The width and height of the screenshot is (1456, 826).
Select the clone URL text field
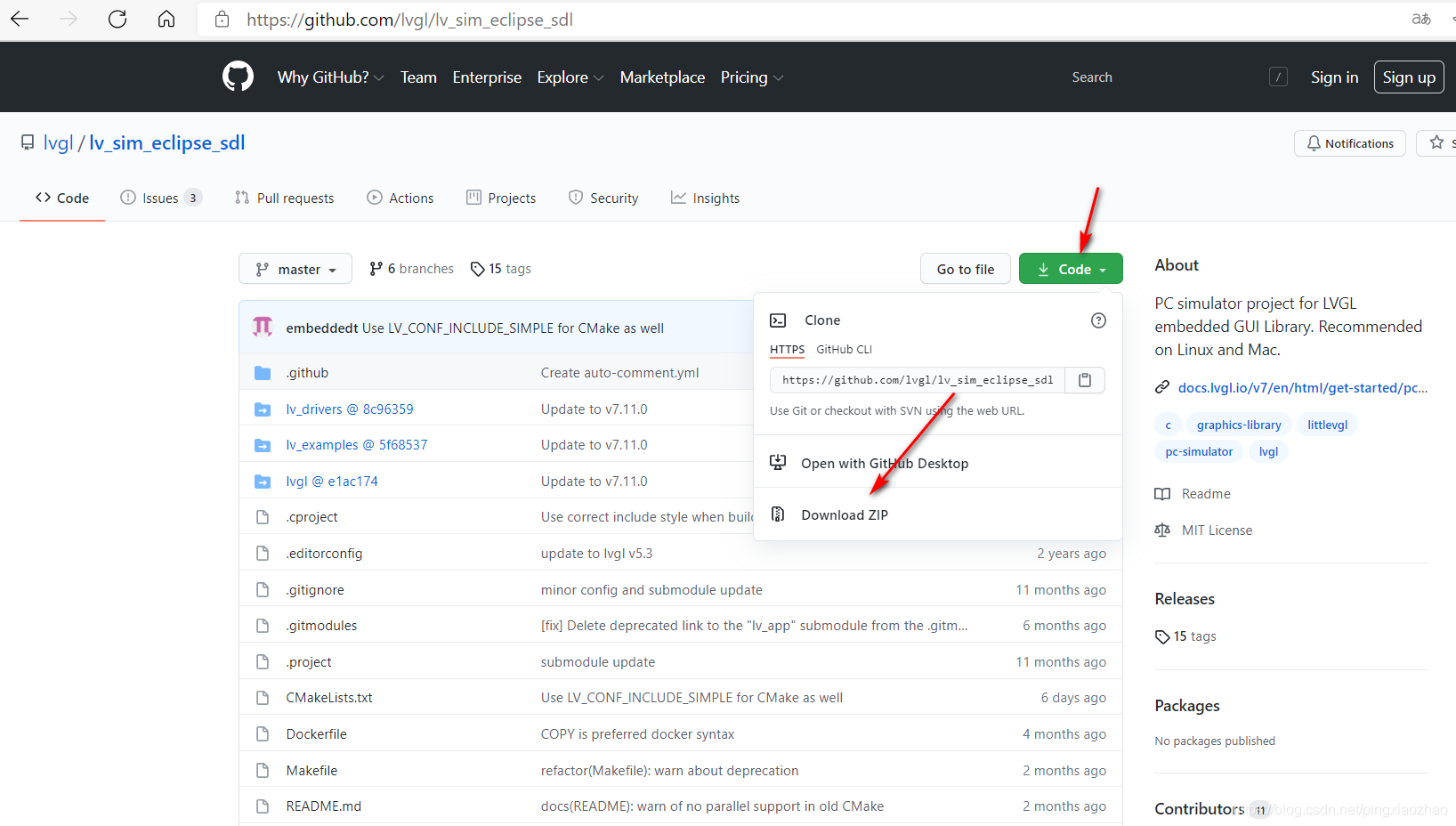[918, 380]
